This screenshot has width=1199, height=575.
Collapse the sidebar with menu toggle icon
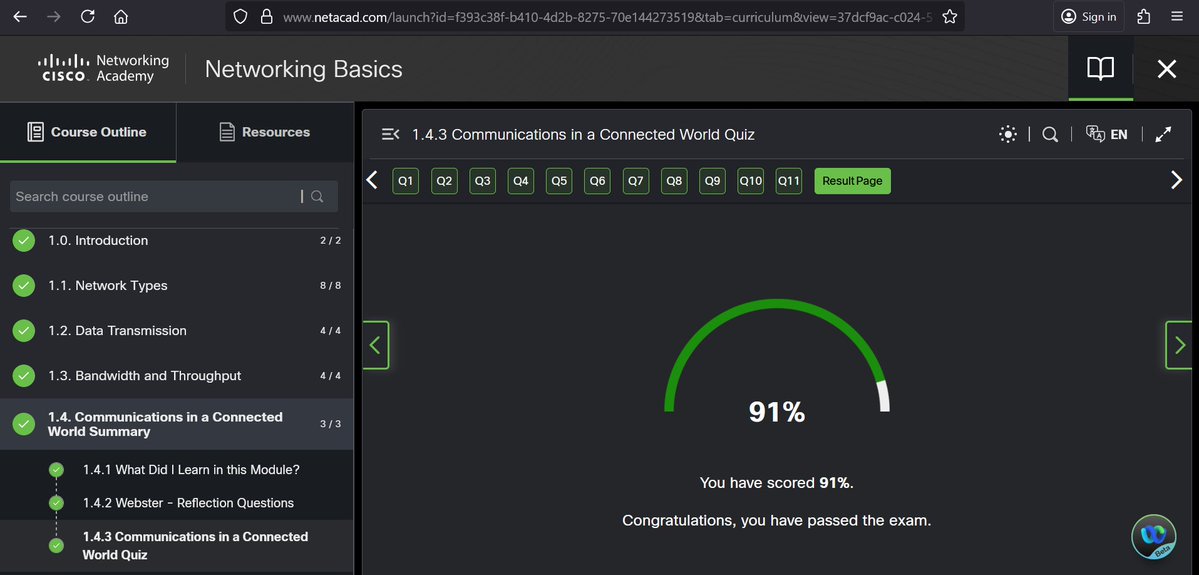pos(390,135)
